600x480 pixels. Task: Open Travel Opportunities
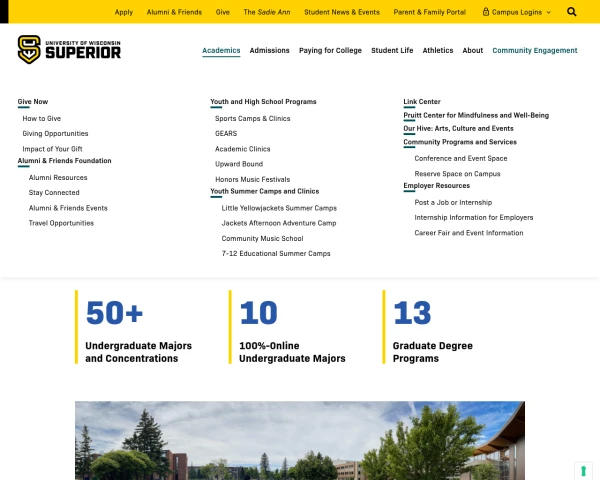click(61, 223)
